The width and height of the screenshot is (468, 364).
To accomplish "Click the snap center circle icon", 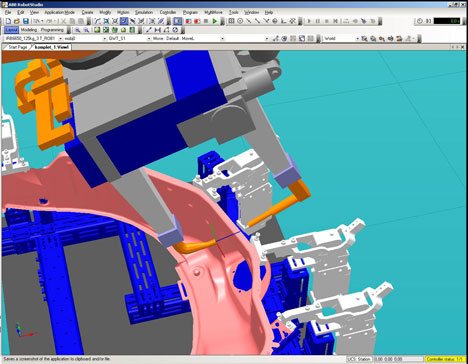I will pyautogui.click(x=240, y=21).
